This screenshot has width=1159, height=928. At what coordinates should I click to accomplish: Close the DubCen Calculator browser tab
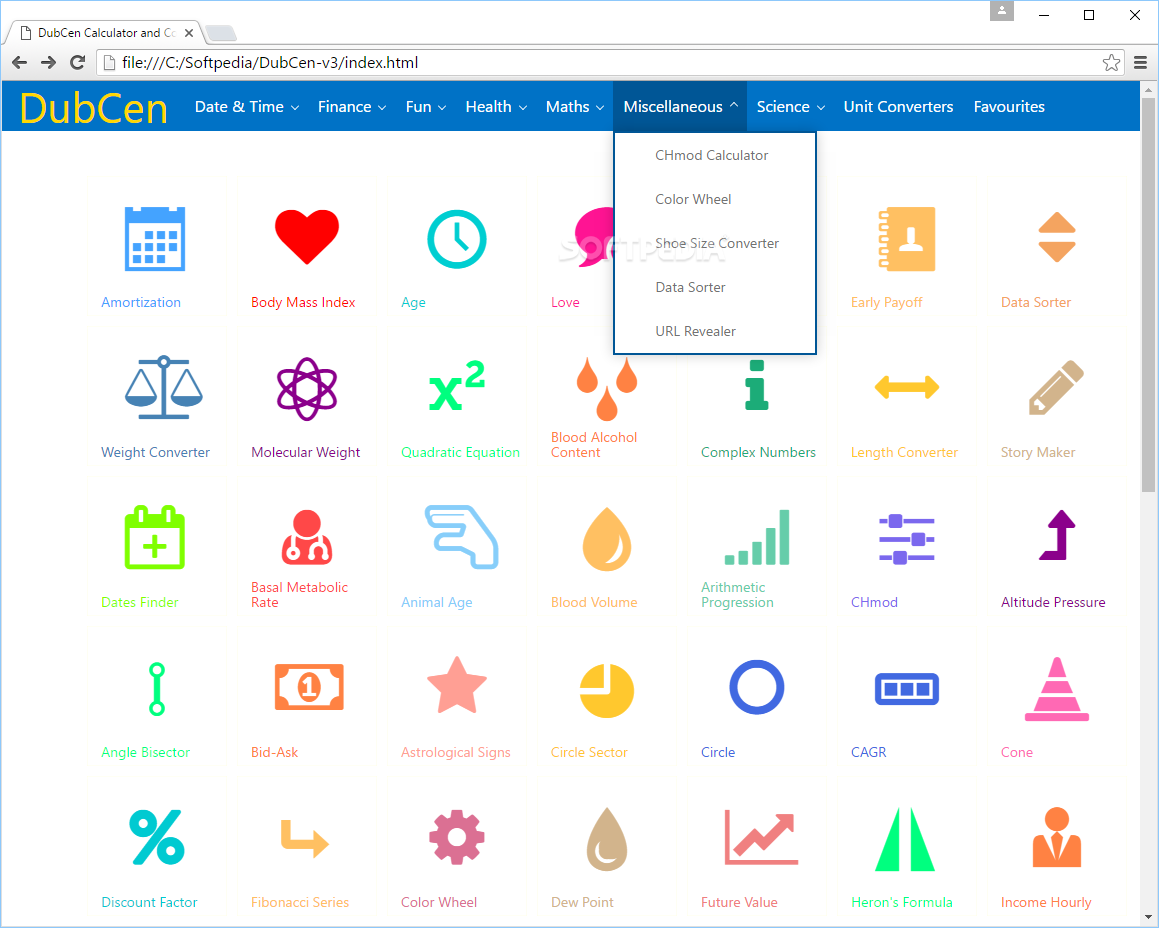click(x=189, y=33)
